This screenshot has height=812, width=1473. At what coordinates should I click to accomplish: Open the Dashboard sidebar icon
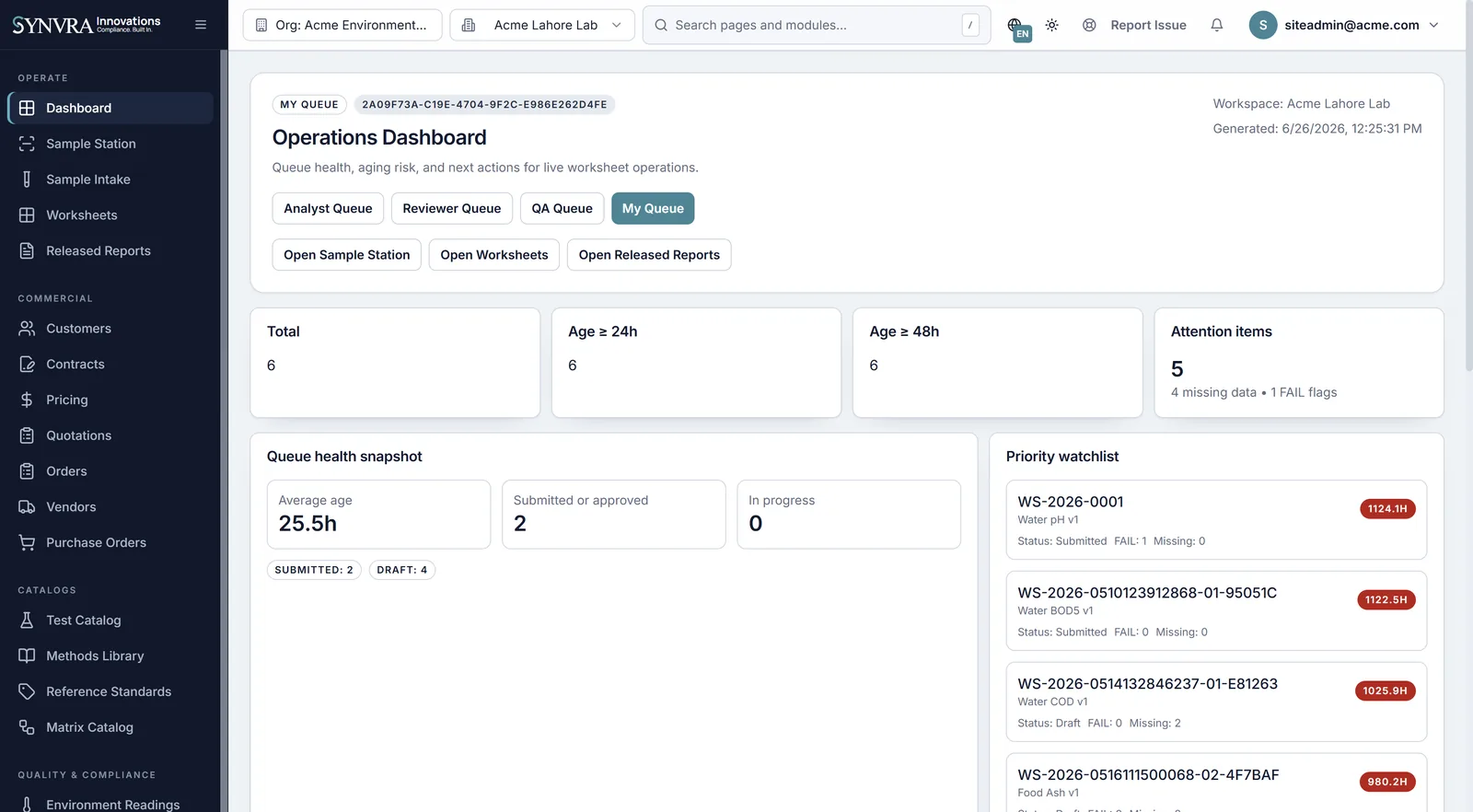pyautogui.click(x=27, y=108)
